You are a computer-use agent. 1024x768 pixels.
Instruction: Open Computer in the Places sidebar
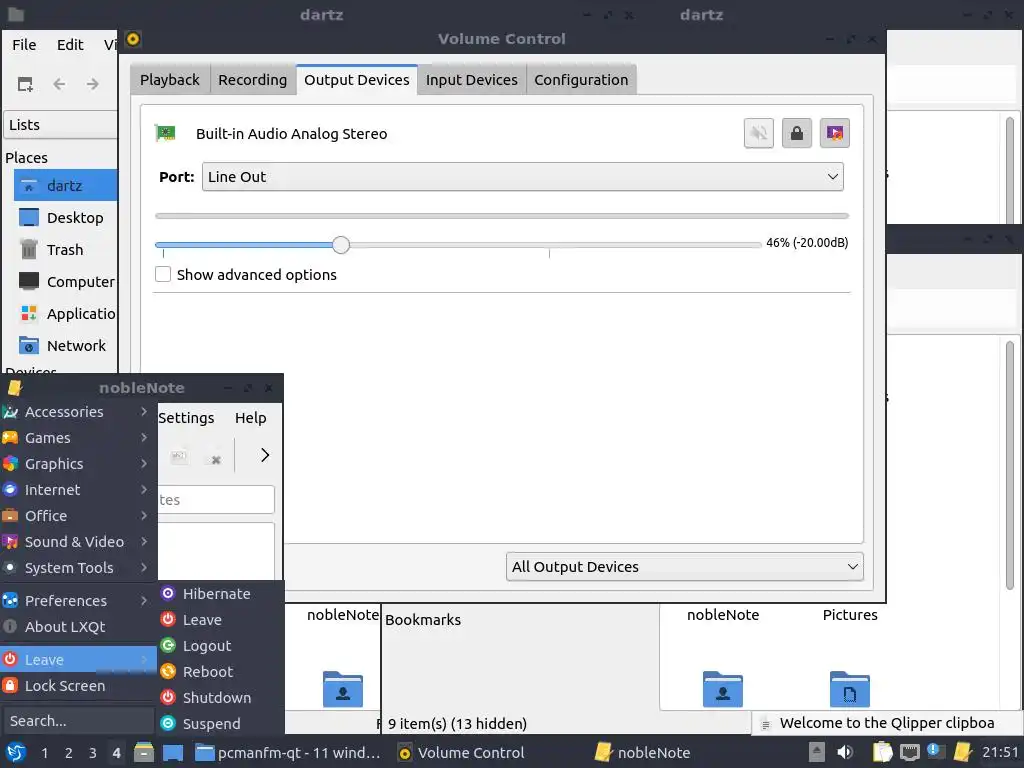[x=65, y=281]
